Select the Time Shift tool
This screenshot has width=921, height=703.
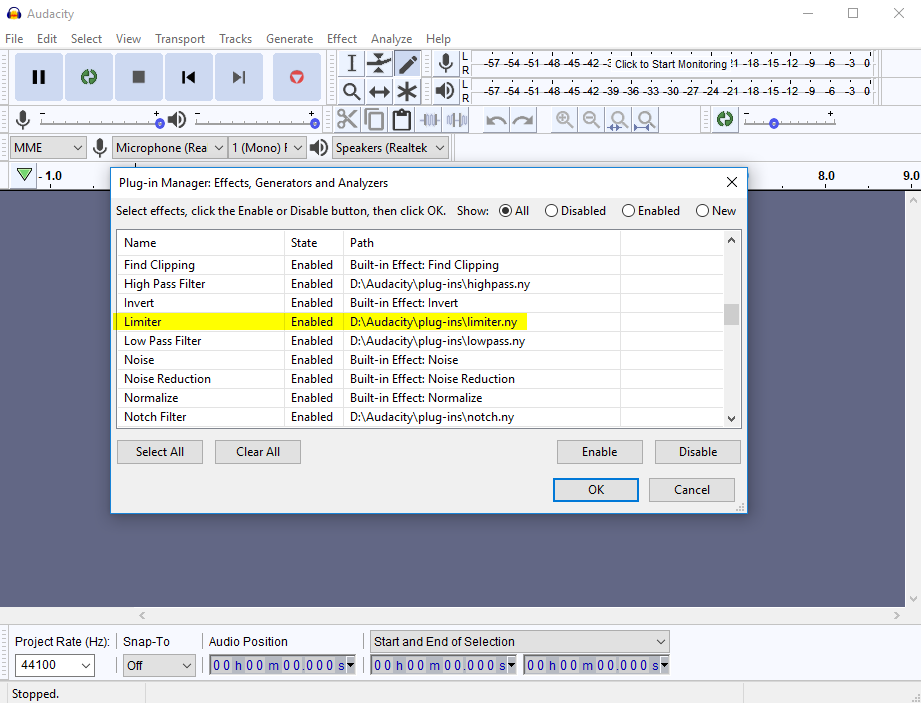[379, 91]
